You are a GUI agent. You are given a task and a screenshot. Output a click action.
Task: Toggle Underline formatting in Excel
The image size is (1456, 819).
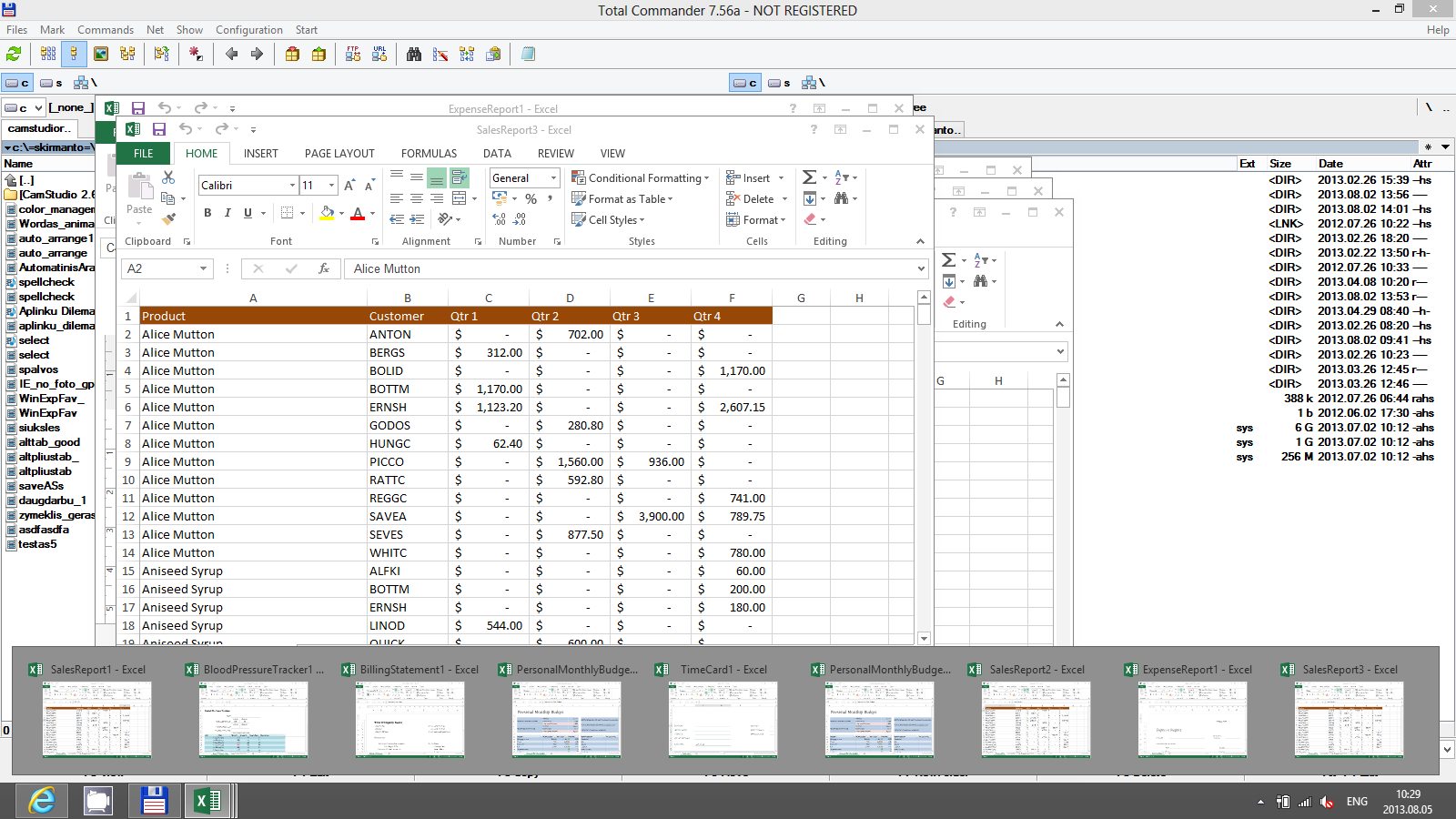tap(248, 213)
